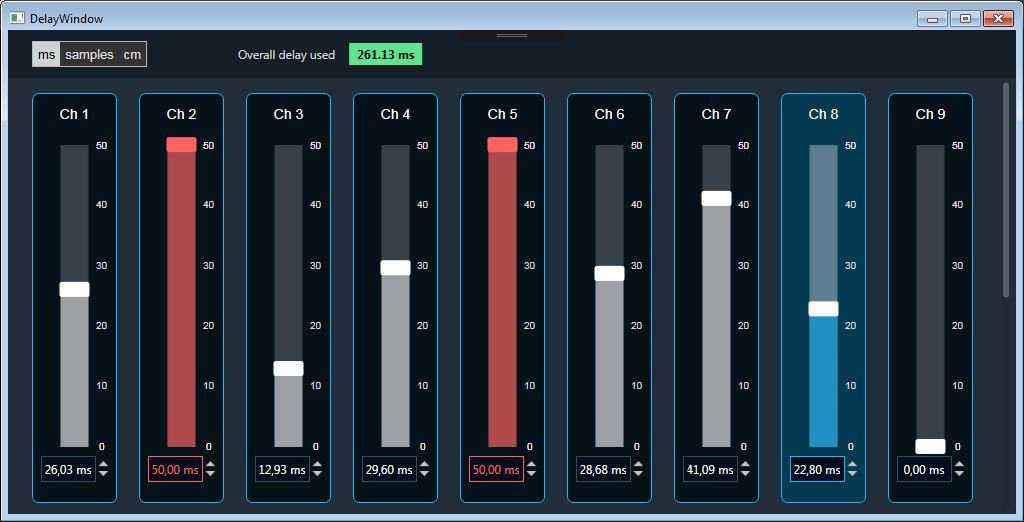The height and width of the screenshot is (522, 1024).
Task: Decrease Ch 4 delay with down arrow
Action: 424,474
